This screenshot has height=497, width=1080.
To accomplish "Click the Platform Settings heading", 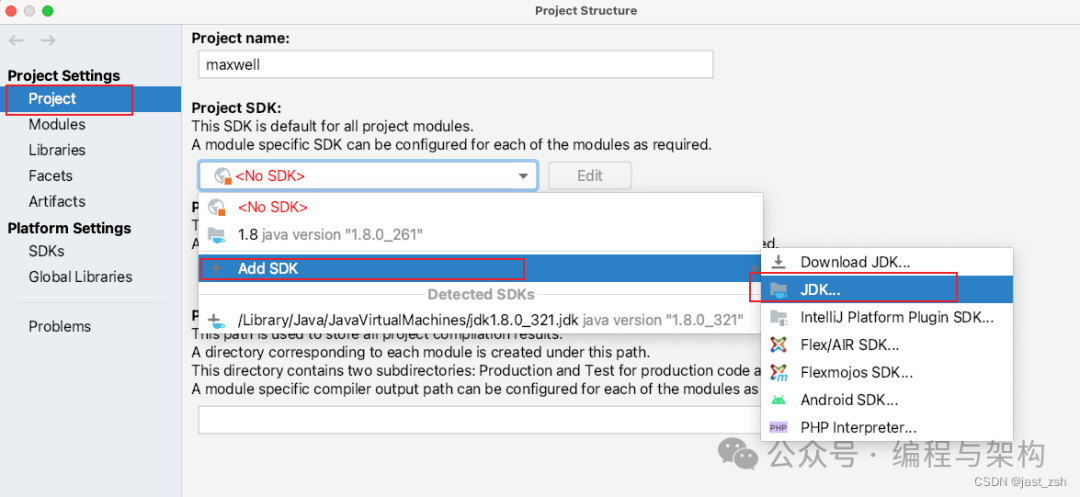I will click(69, 228).
